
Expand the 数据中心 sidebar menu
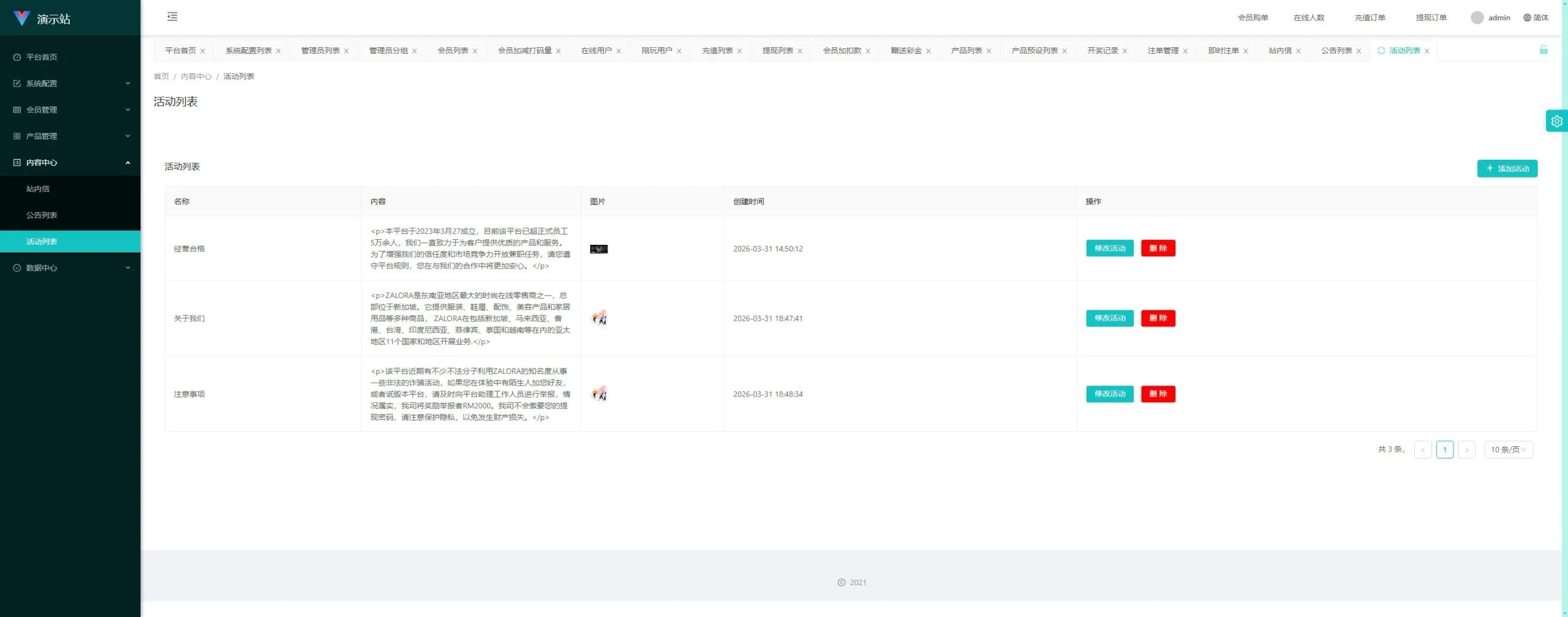70,267
